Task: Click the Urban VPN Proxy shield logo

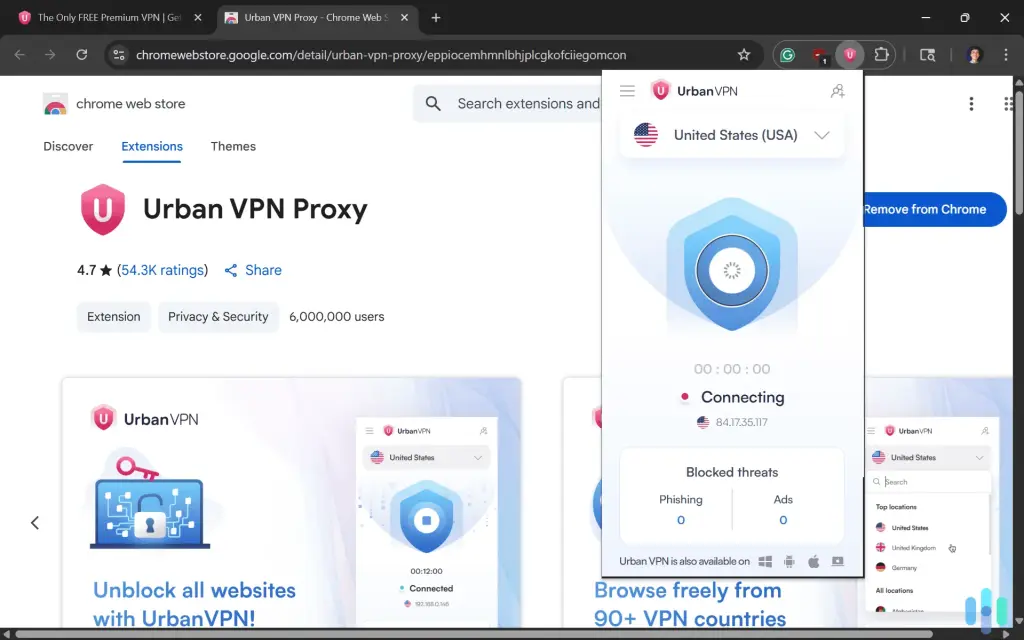Action: coord(103,209)
